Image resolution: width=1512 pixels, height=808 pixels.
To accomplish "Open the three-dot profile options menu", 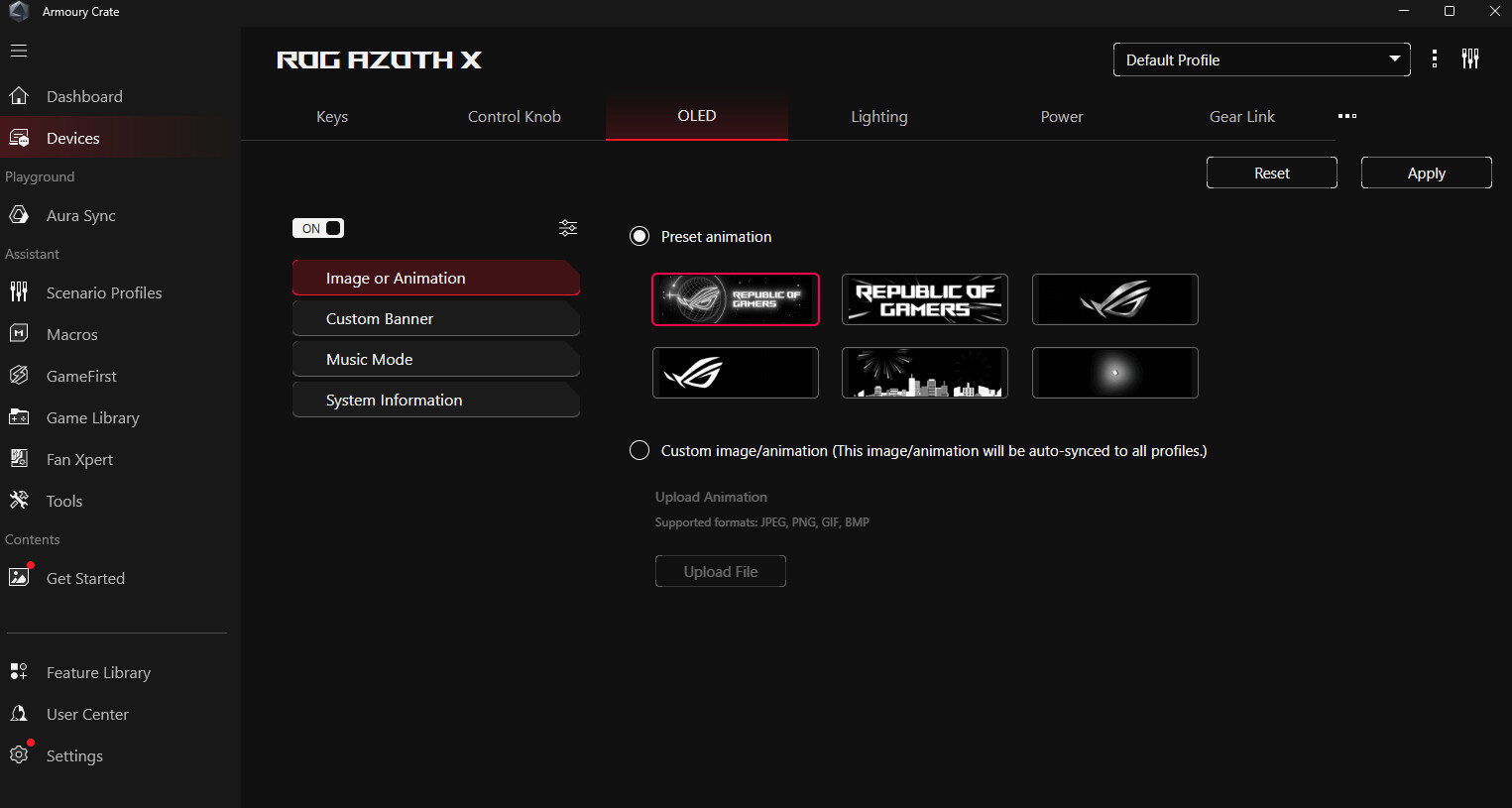I will point(1434,59).
